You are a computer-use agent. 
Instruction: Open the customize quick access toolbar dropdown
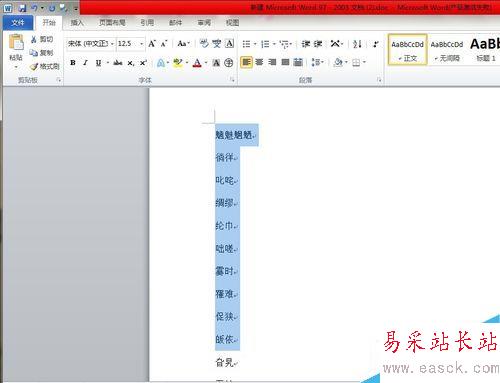tap(76, 9)
